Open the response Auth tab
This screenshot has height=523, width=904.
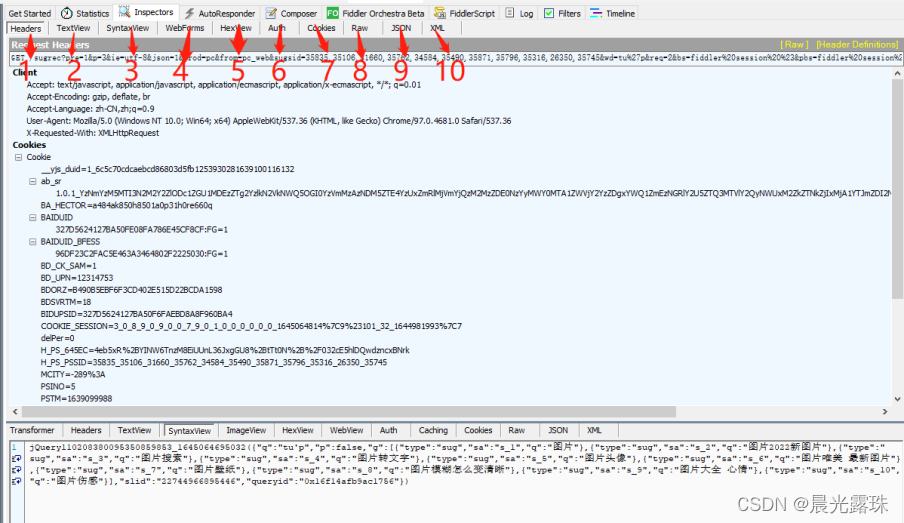click(x=389, y=430)
